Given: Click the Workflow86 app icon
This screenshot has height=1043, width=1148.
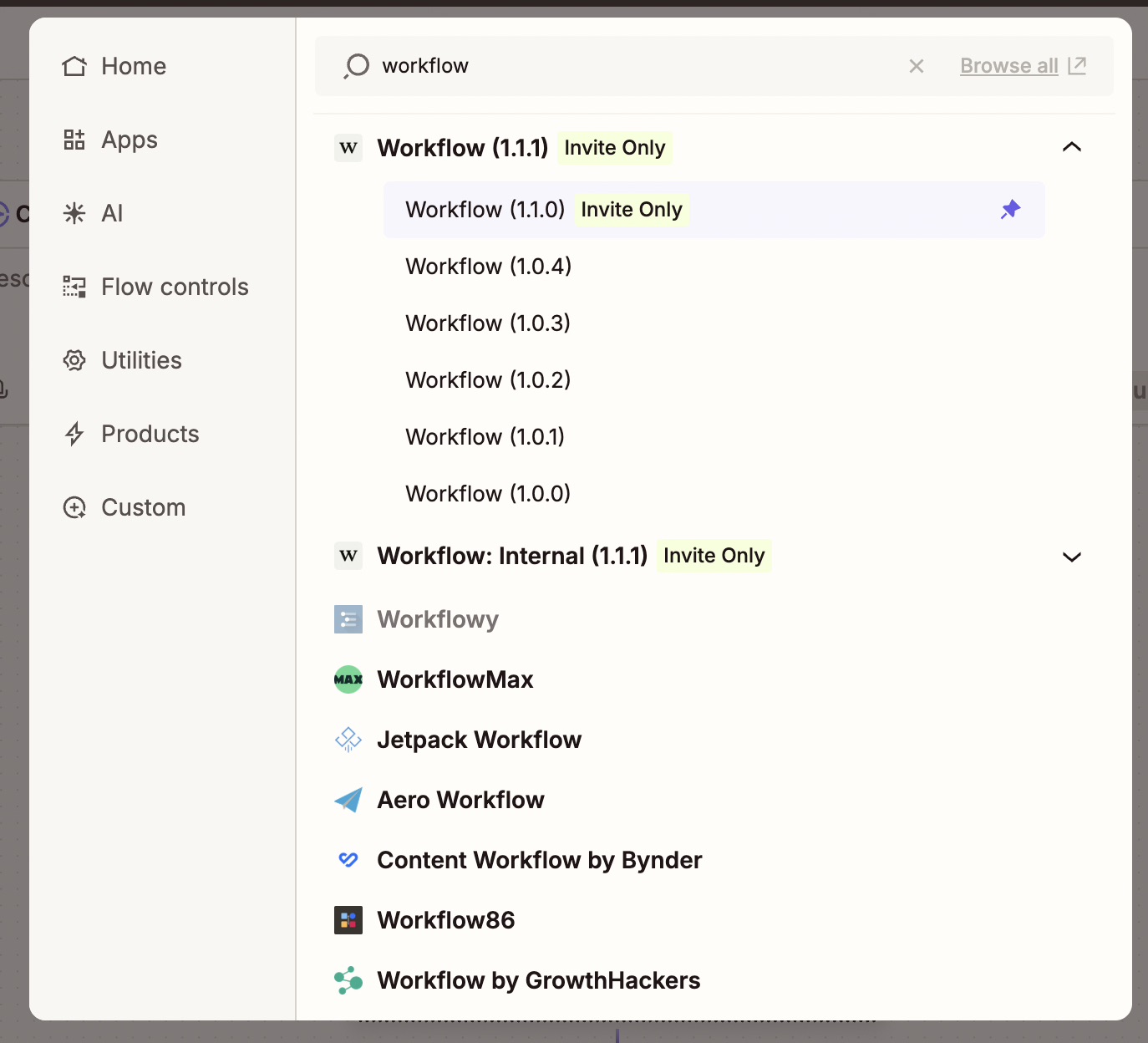Looking at the screenshot, I should tap(348, 920).
